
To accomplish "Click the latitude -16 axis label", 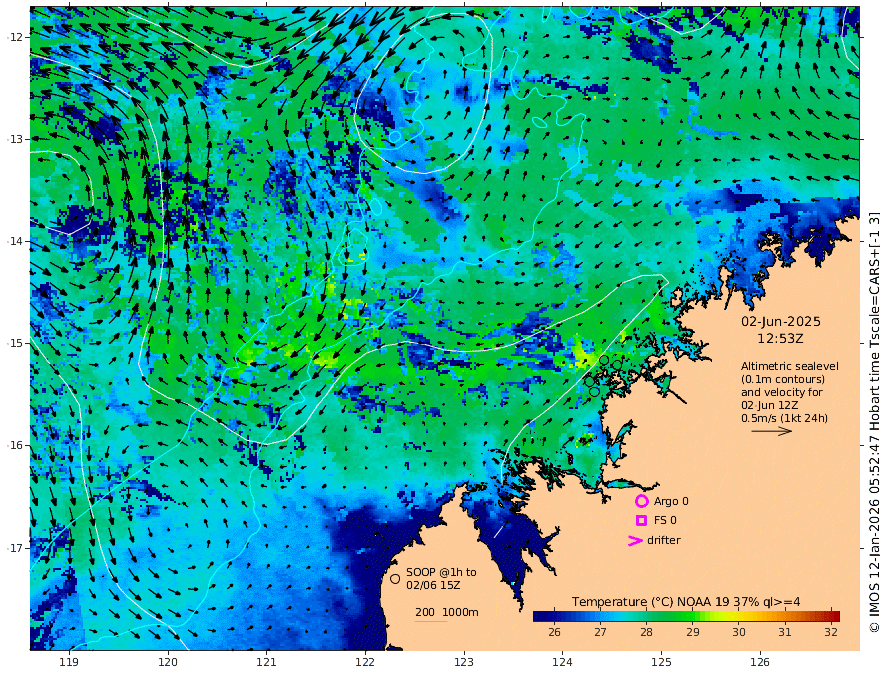I will tap(15, 445).
